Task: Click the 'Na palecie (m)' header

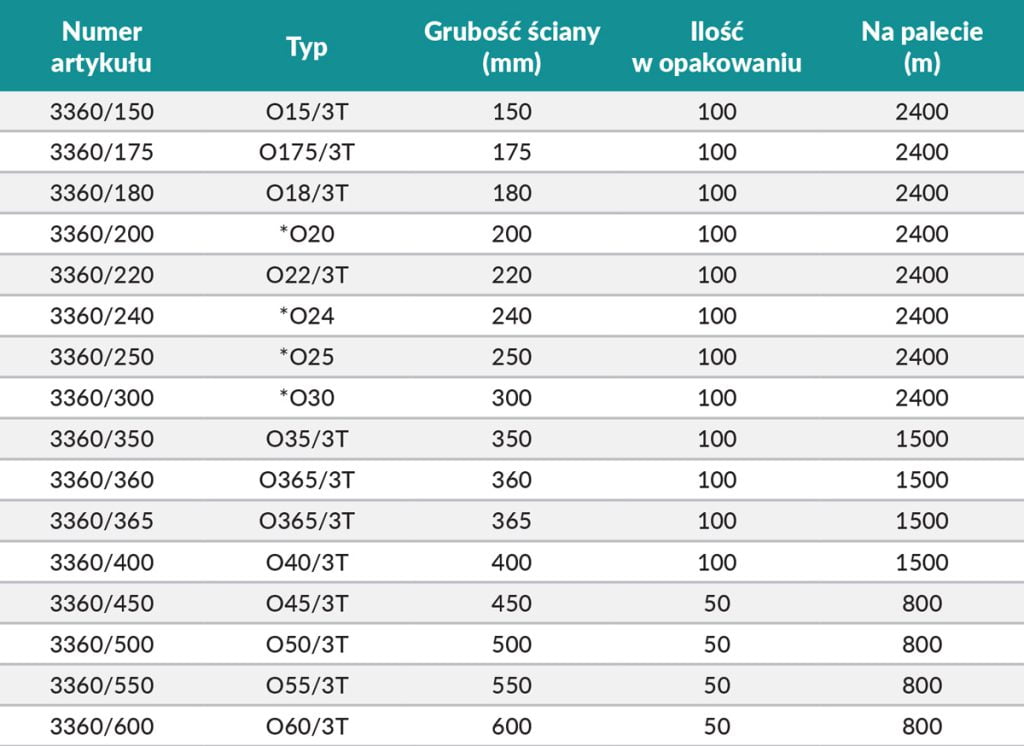Action: pyautogui.click(x=922, y=47)
